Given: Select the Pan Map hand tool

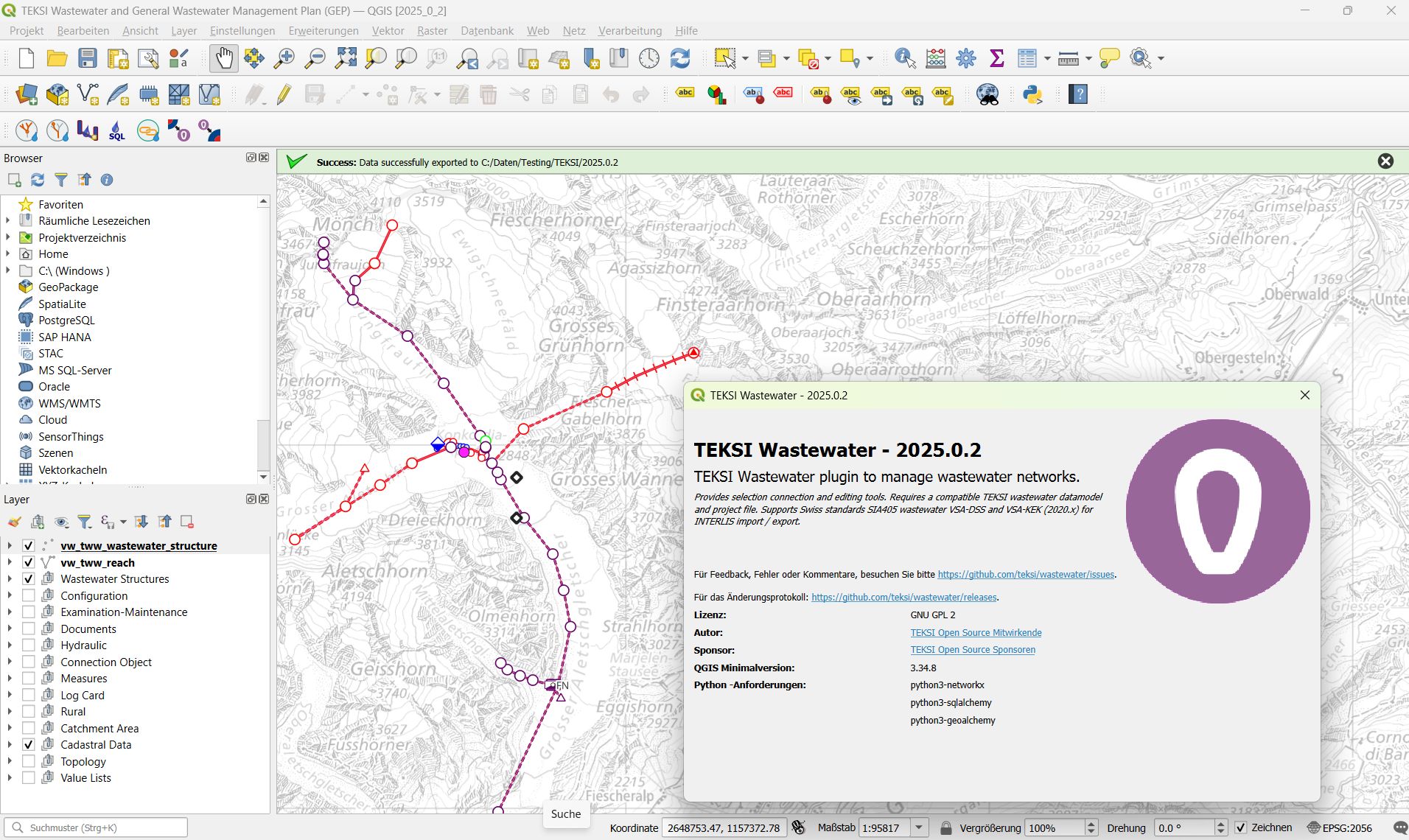Looking at the screenshot, I should point(223,58).
